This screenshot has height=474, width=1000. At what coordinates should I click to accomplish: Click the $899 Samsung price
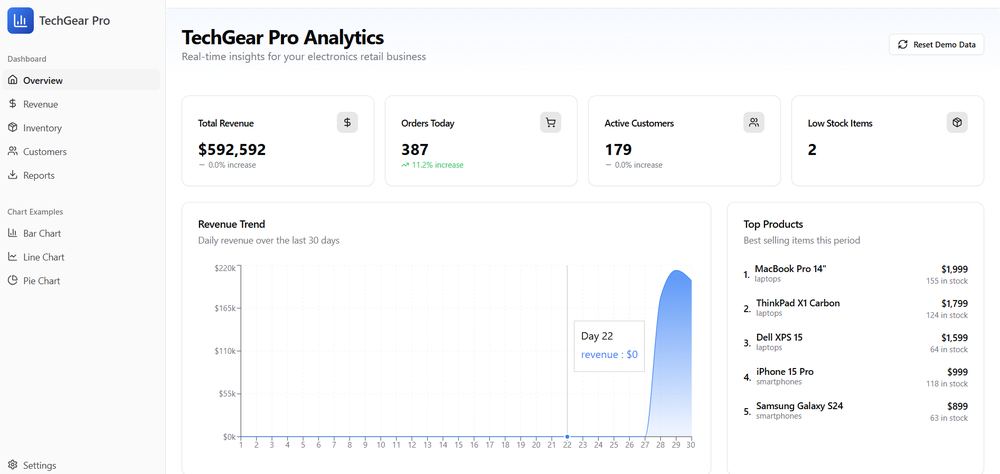pyautogui.click(x=957, y=406)
